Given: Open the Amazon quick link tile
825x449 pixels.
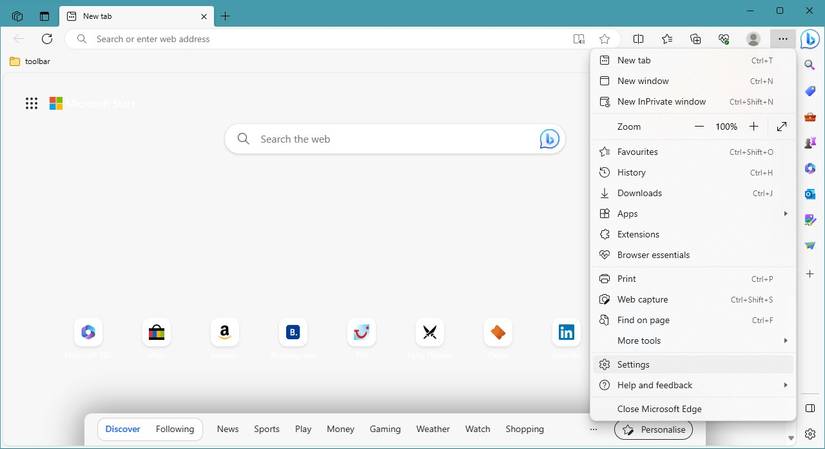Looking at the screenshot, I should 224,332.
